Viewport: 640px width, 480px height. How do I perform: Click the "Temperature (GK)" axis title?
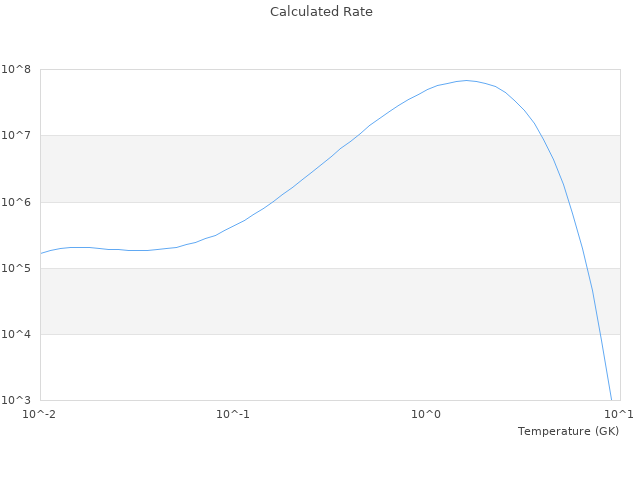coord(568,431)
